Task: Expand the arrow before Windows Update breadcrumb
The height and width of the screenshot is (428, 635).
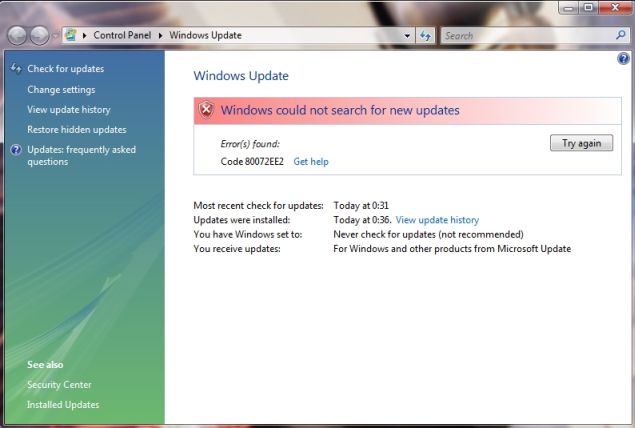Action: pos(160,36)
